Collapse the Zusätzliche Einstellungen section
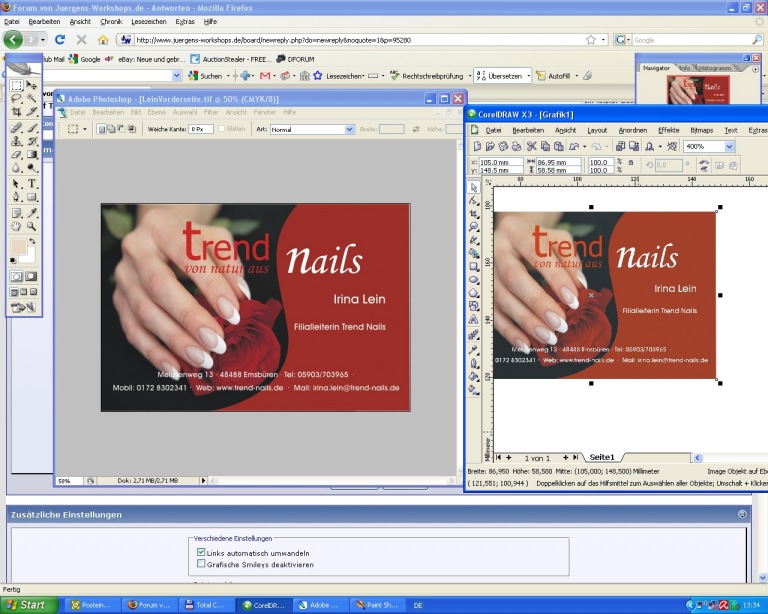This screenshot has width=768, height=614. 741,514
